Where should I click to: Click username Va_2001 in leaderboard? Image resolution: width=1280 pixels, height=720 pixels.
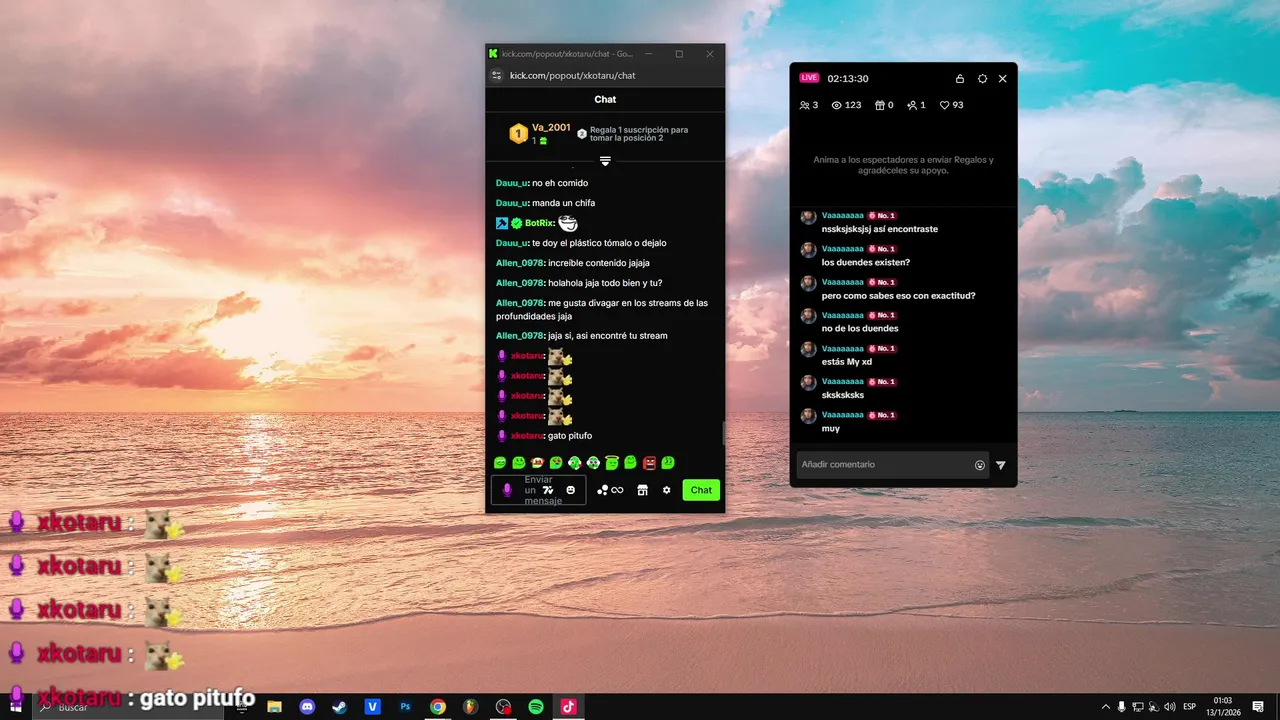551,128
